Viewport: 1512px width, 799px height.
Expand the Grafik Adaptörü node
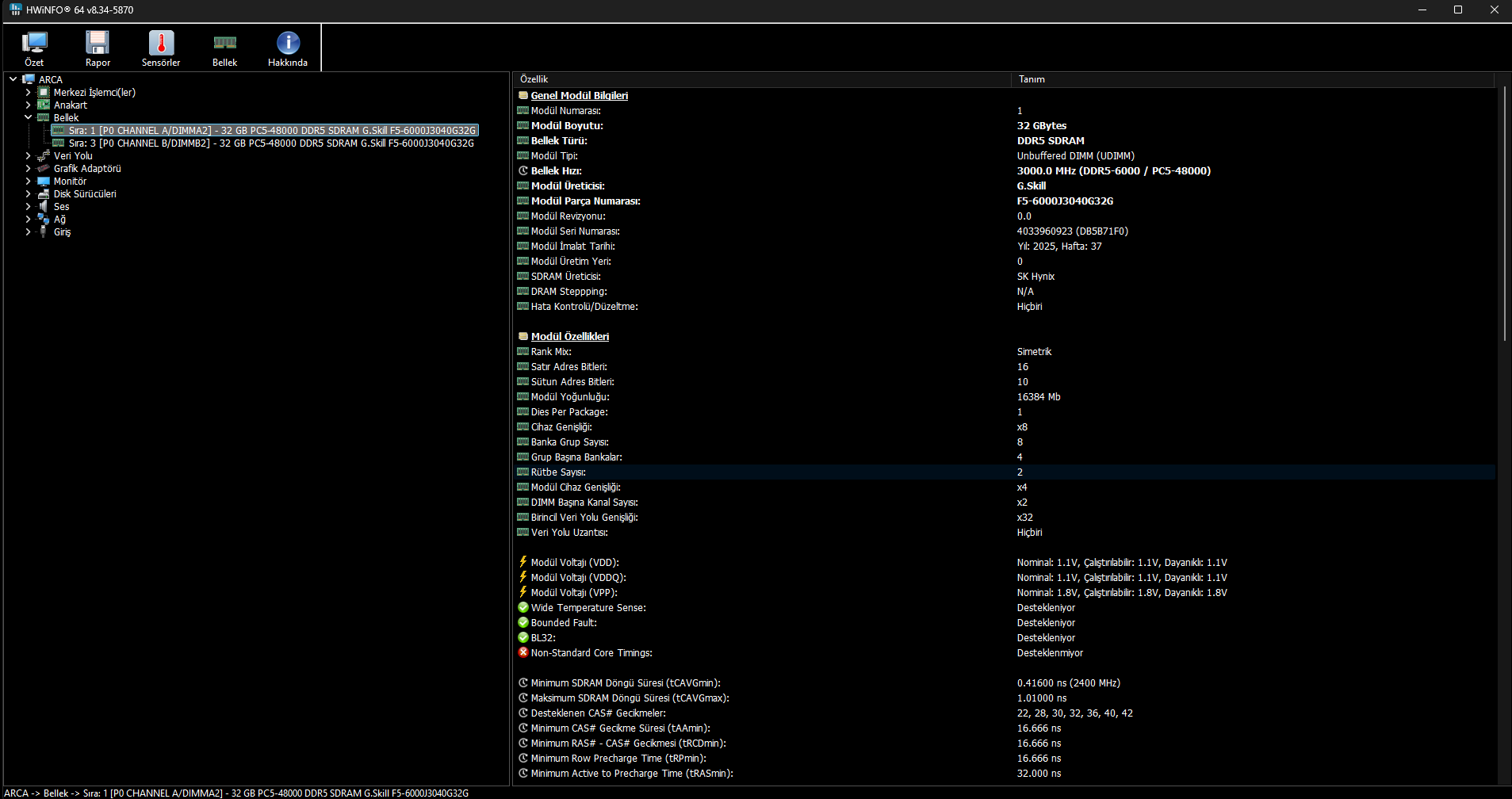pos(29,168)
